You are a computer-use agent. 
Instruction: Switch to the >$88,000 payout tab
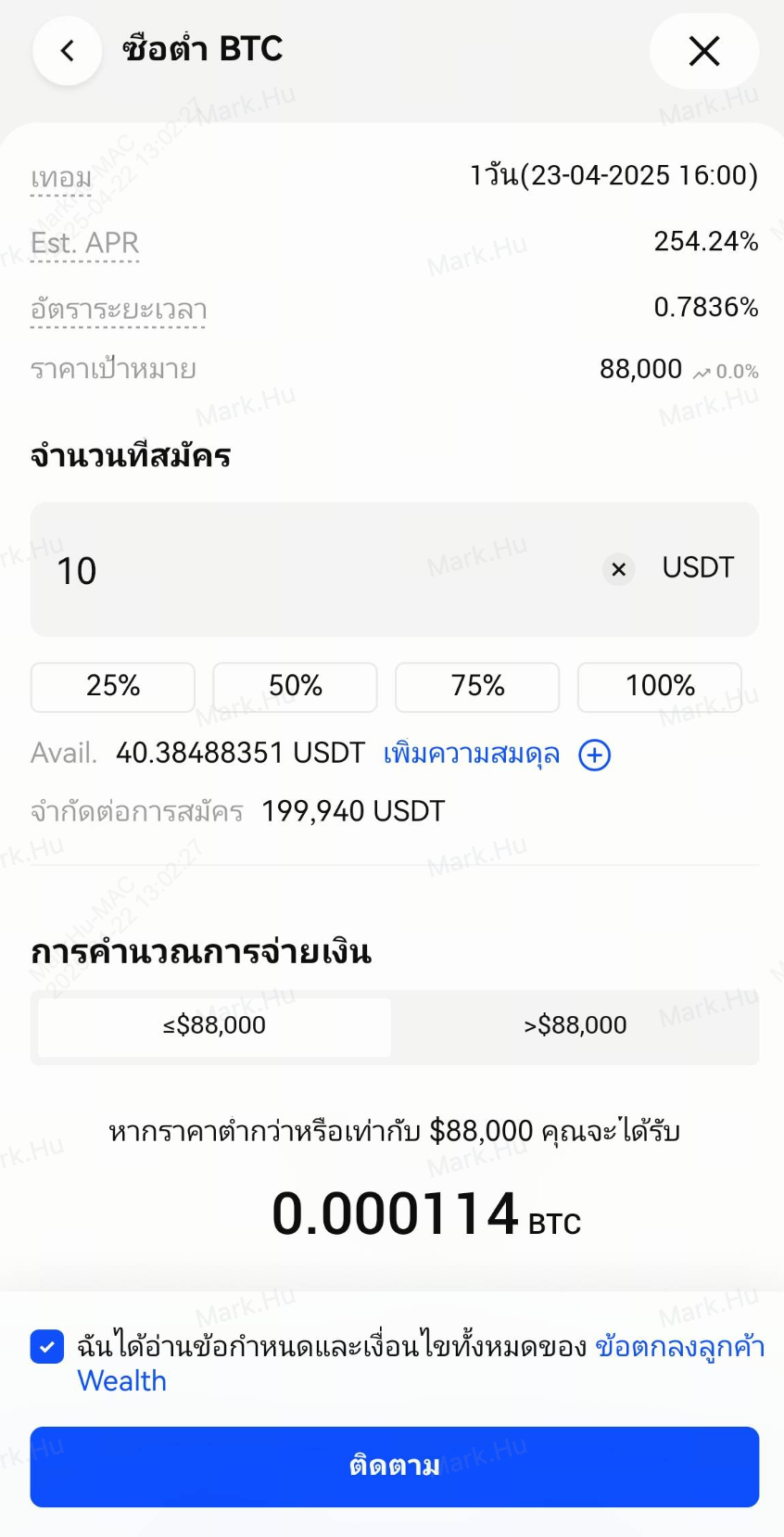[x=575, y=1025]
